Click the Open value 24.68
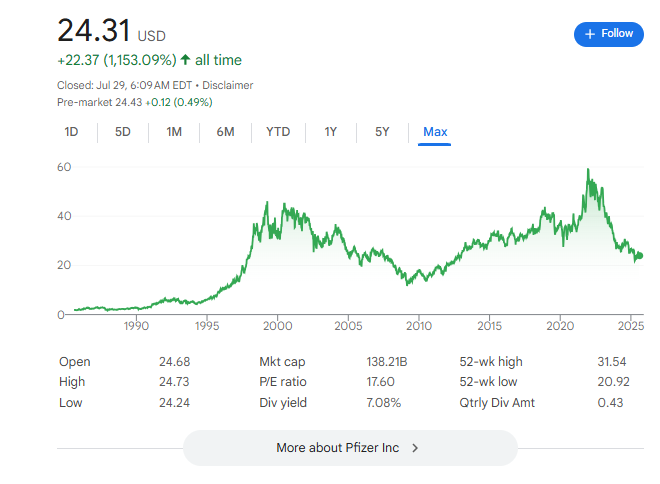Screen dimensions: 660x484 coord(174,362)
